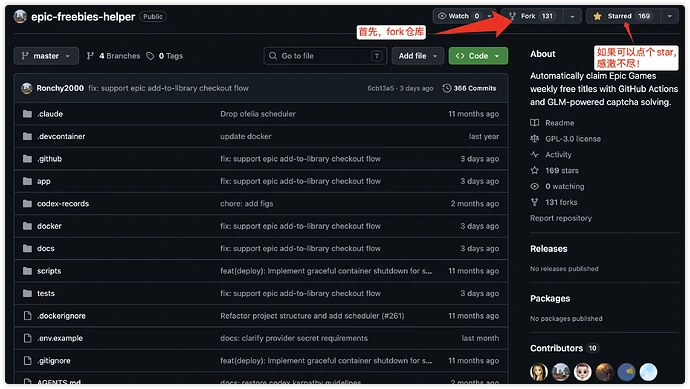Open 'docs: clarify provider secret requirements' commit

294,338
